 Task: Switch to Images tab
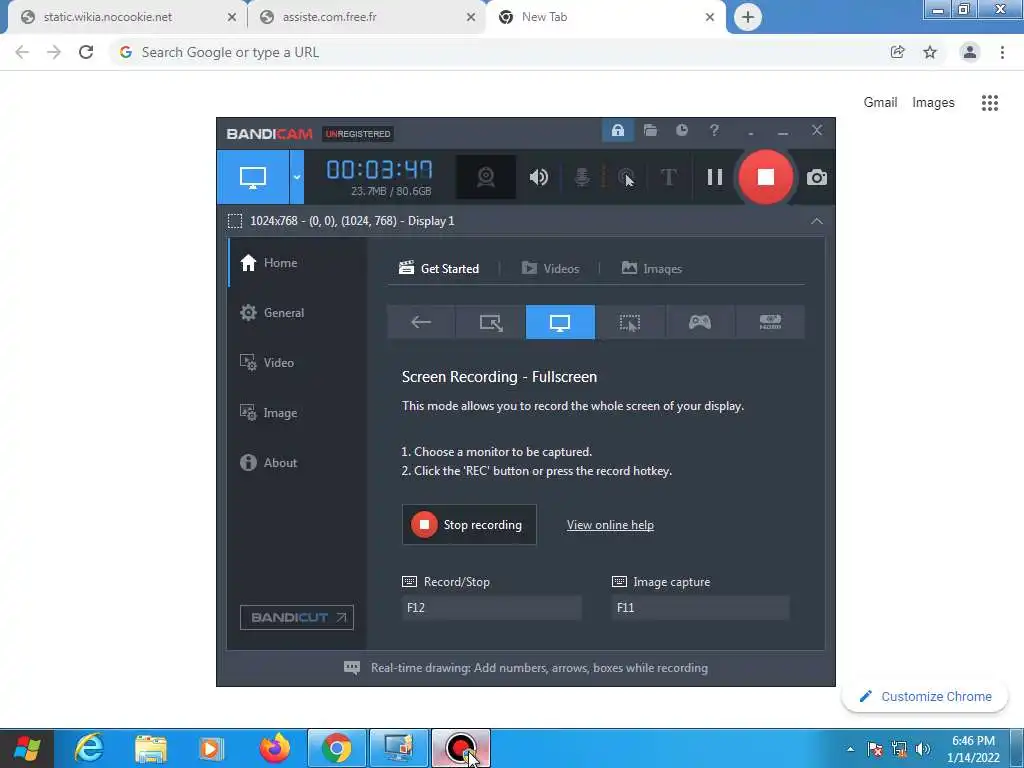click(652, 268)
